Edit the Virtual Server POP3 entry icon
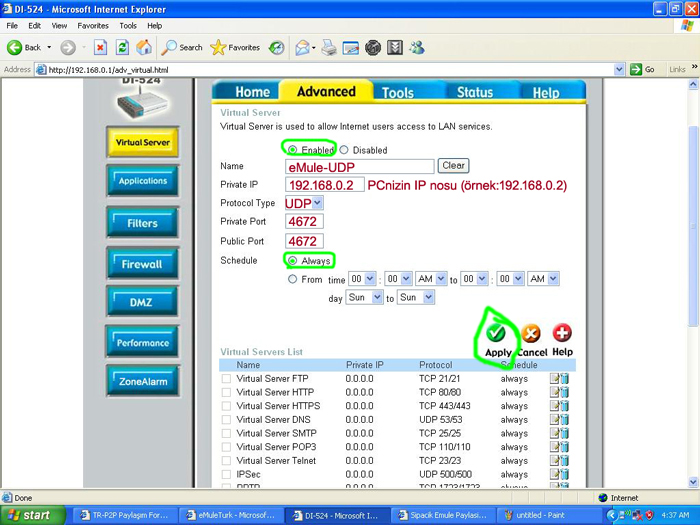The width and height of the screenshot is (700, 525). tap(554, 447)
